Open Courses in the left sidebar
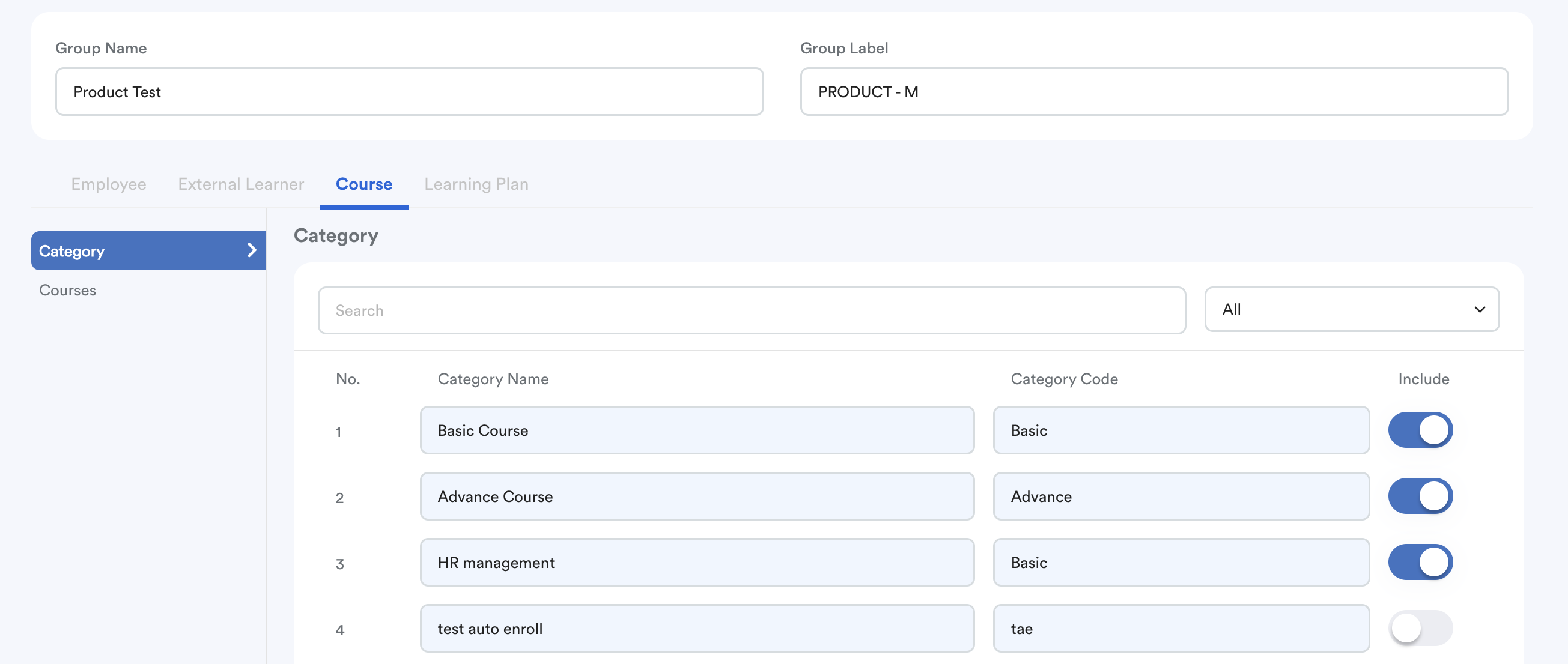The height and width of the screenshot is (664, 1568). [67, 291]
